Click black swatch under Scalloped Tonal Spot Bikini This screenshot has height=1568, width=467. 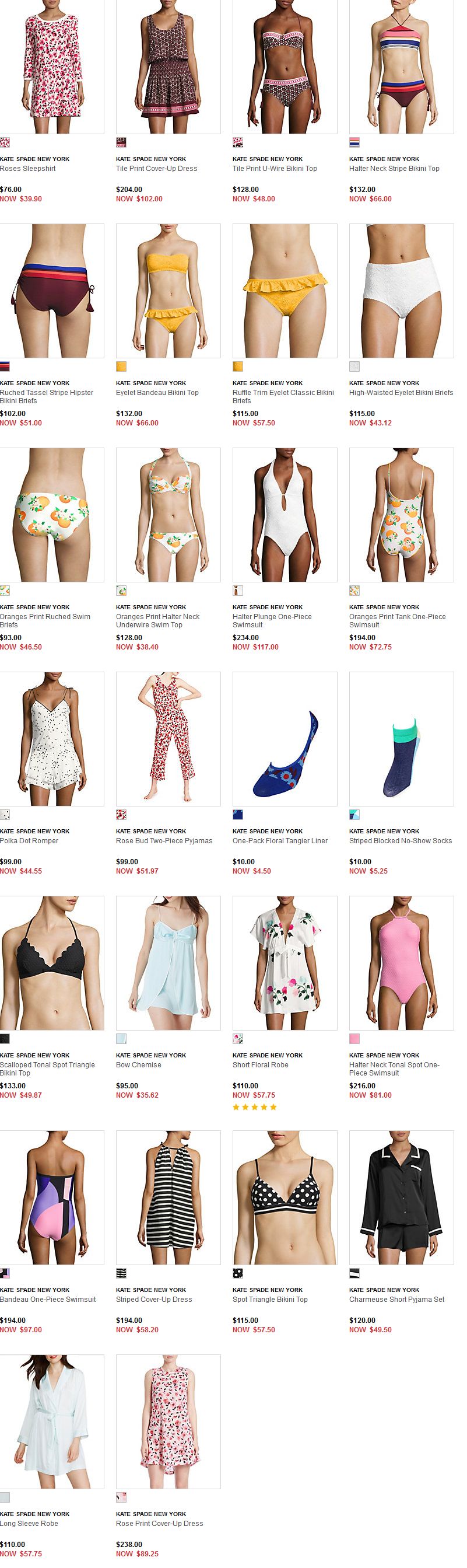point(5,1039)
